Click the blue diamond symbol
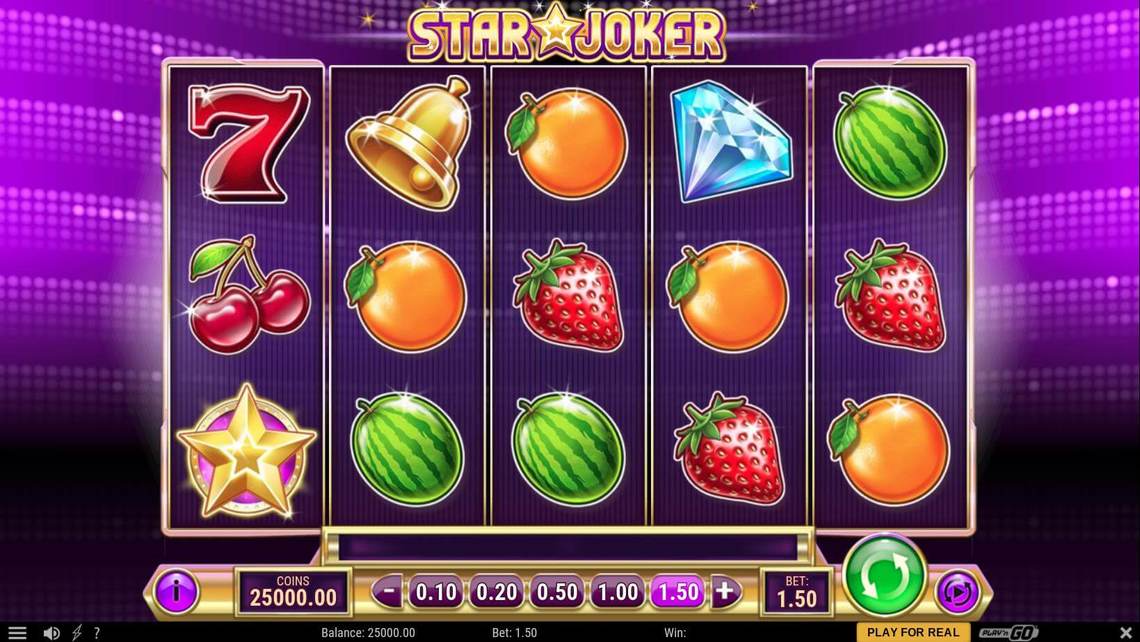 730,141
